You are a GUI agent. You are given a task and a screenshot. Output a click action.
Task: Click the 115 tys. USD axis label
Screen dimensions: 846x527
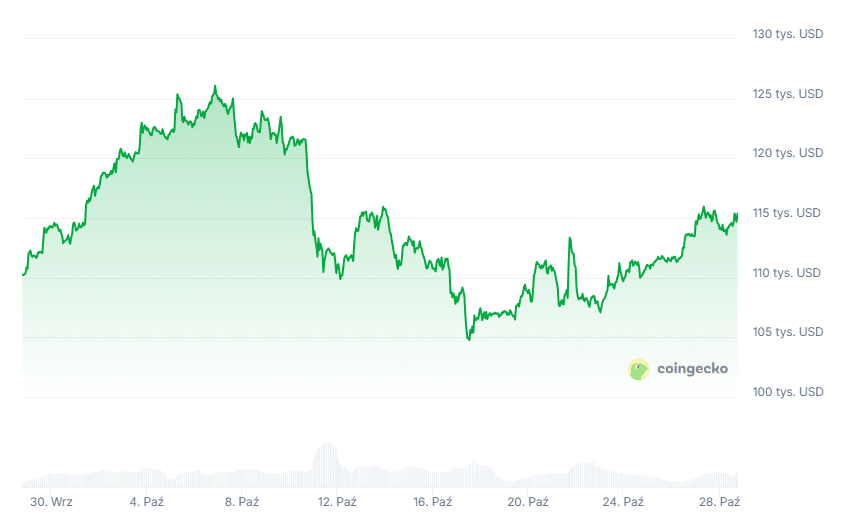click(788, 213)
